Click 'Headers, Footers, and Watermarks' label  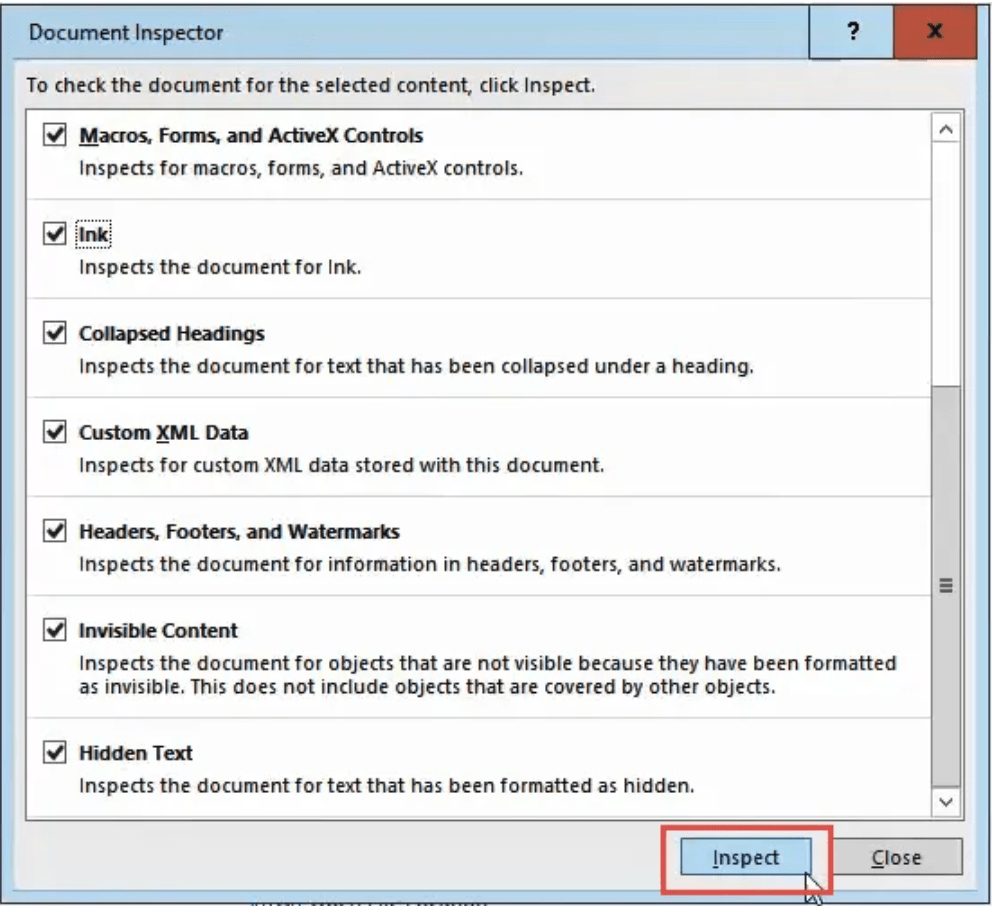(239, 531)
